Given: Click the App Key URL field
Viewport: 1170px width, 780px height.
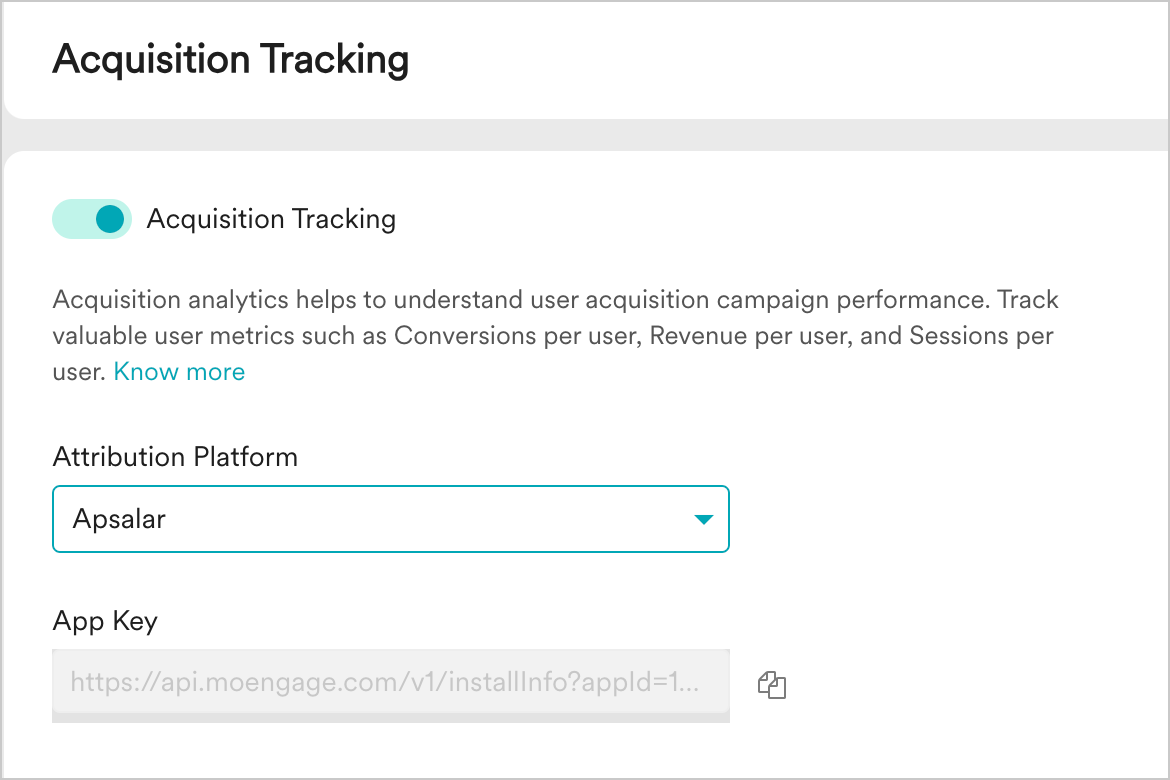Looking at the screenshot, I should pos(390,685).
